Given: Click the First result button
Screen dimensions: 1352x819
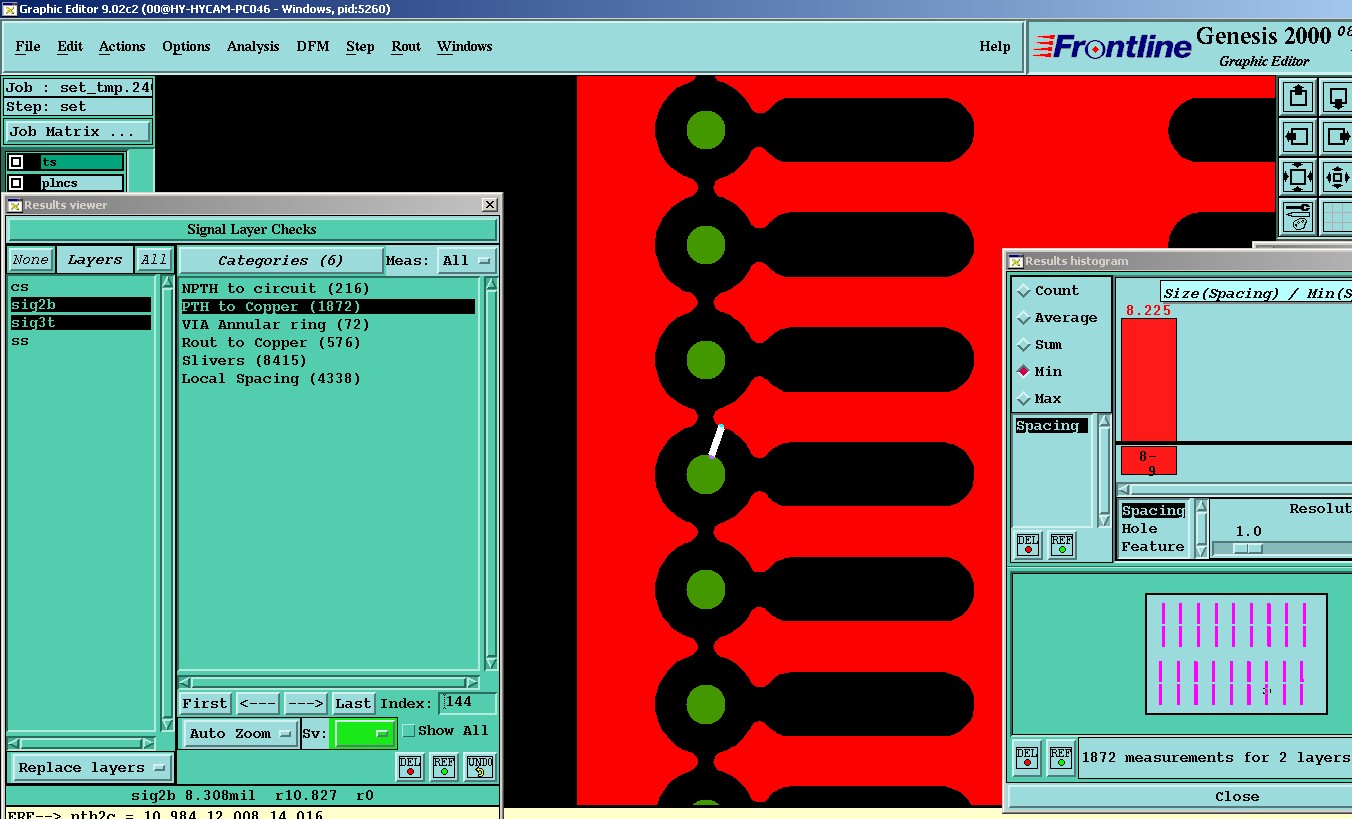Looking at the screenshot, I should (205, 704).
